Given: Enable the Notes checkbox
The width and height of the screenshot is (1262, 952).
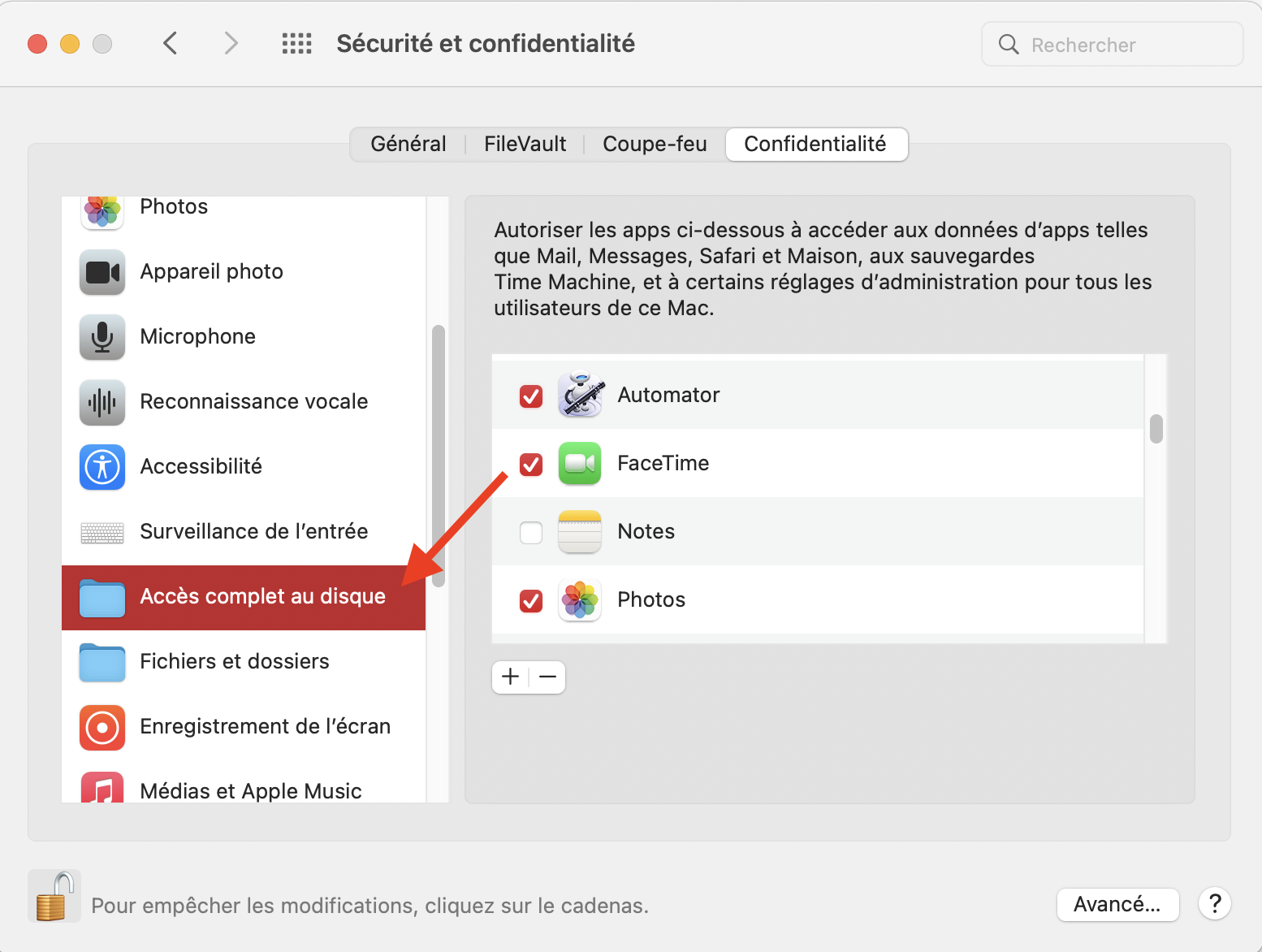Looking at the screenshot, I should (x=531, y=532).
